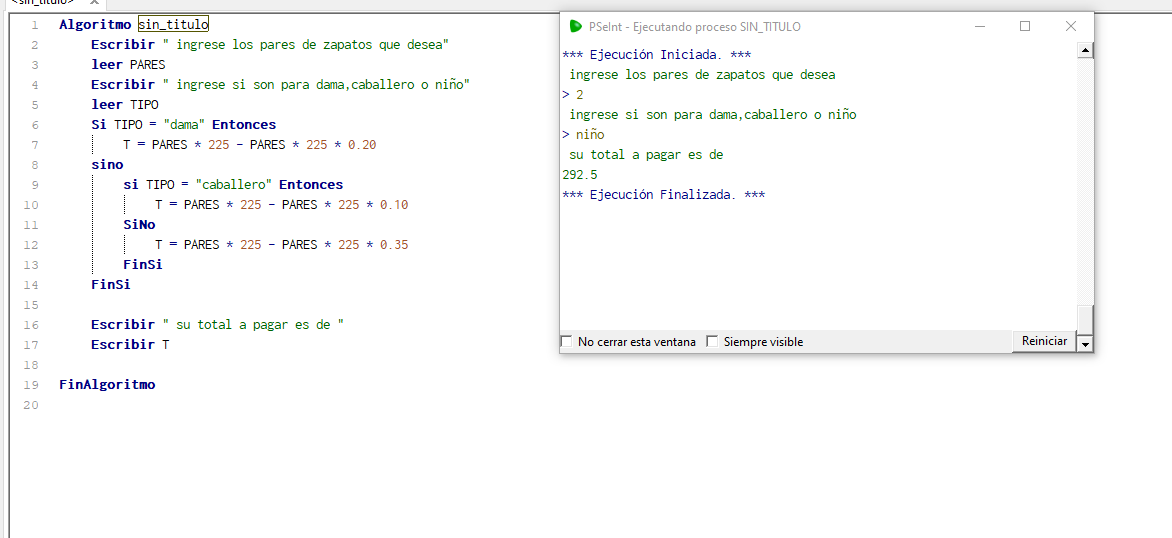The height and width of the screenshot is (538, 1172).
Task: Click the outer 'FinSi' on line 14
Action: [x=111, y=285]
